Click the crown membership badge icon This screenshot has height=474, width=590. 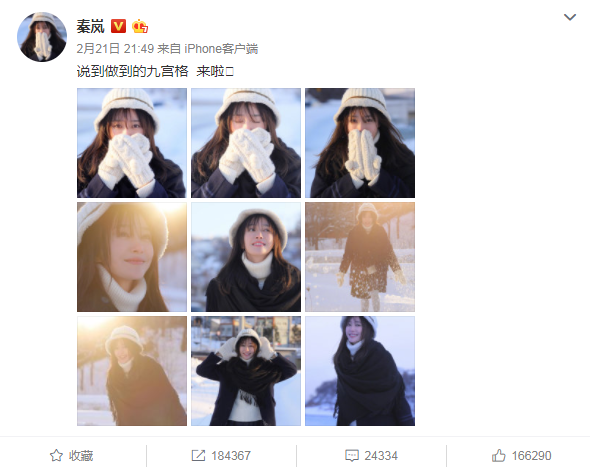point(140,26)
